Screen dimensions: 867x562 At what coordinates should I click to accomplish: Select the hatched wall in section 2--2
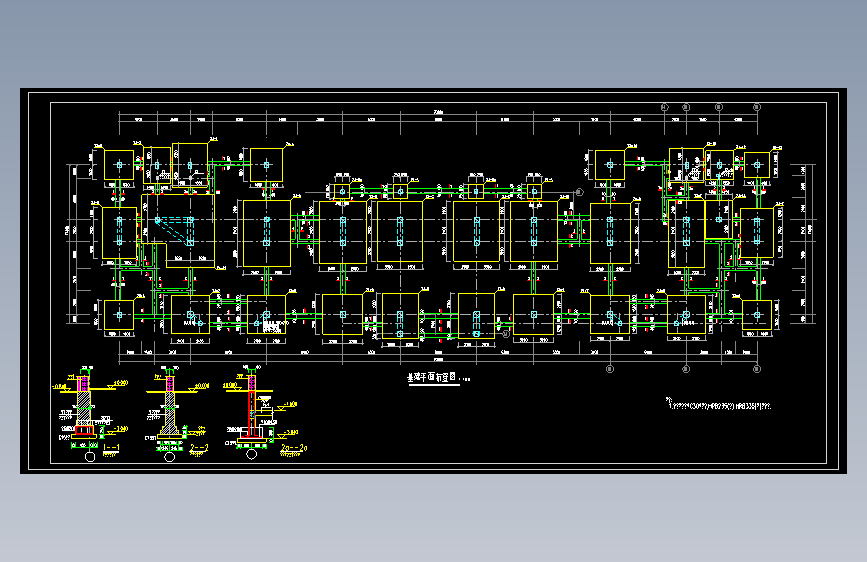pyautogui.click(x=170, y=412)
